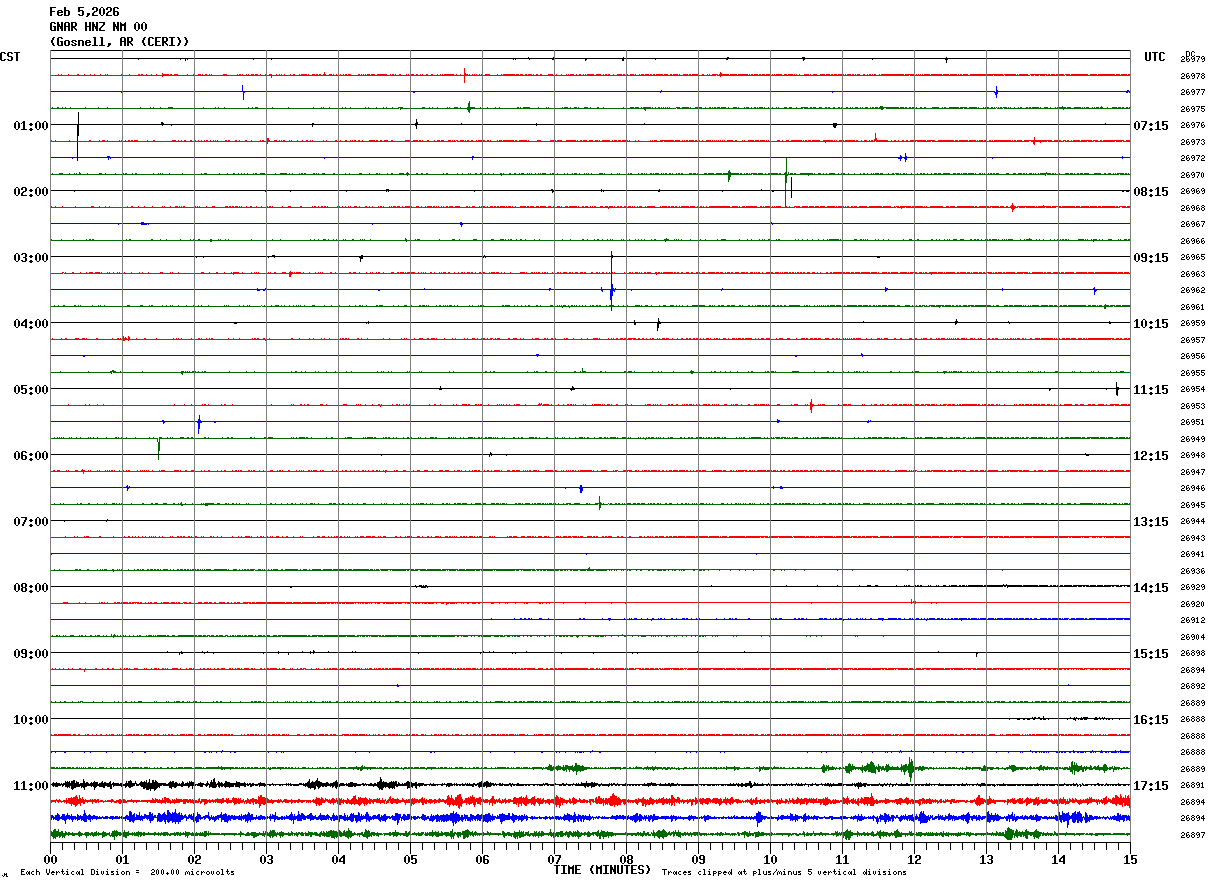Click the '08' minute axis tick label
Screen dimensions: 1210x886
point(626,859)
